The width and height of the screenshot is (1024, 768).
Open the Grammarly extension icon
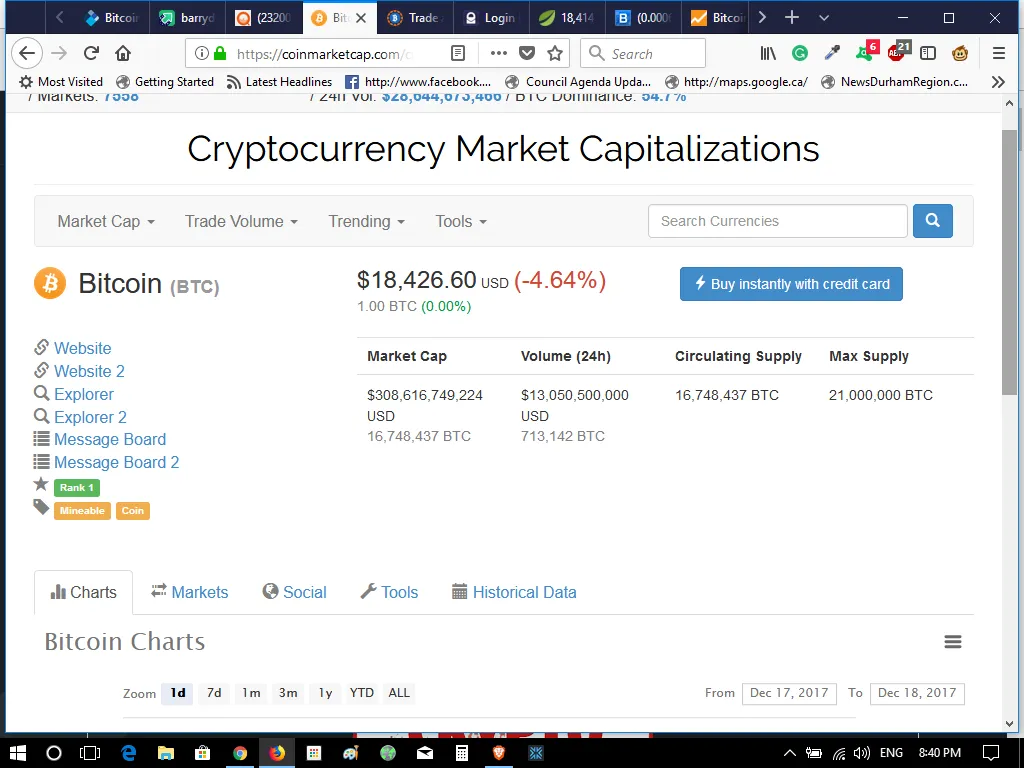click(x=799, y=54)
